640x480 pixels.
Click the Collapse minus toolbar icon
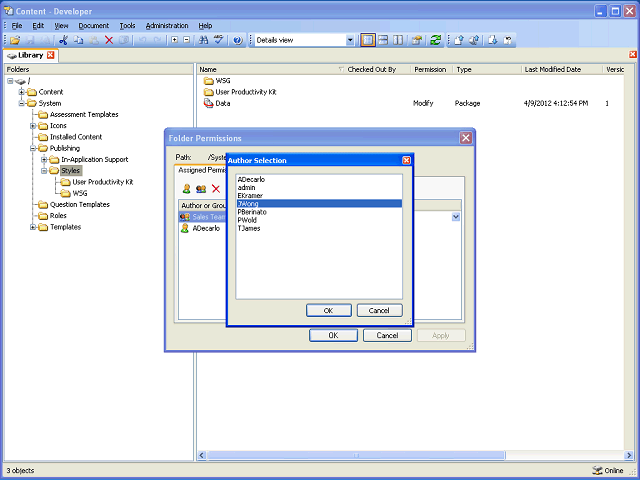pyautogui.click(x=187, y=40)
